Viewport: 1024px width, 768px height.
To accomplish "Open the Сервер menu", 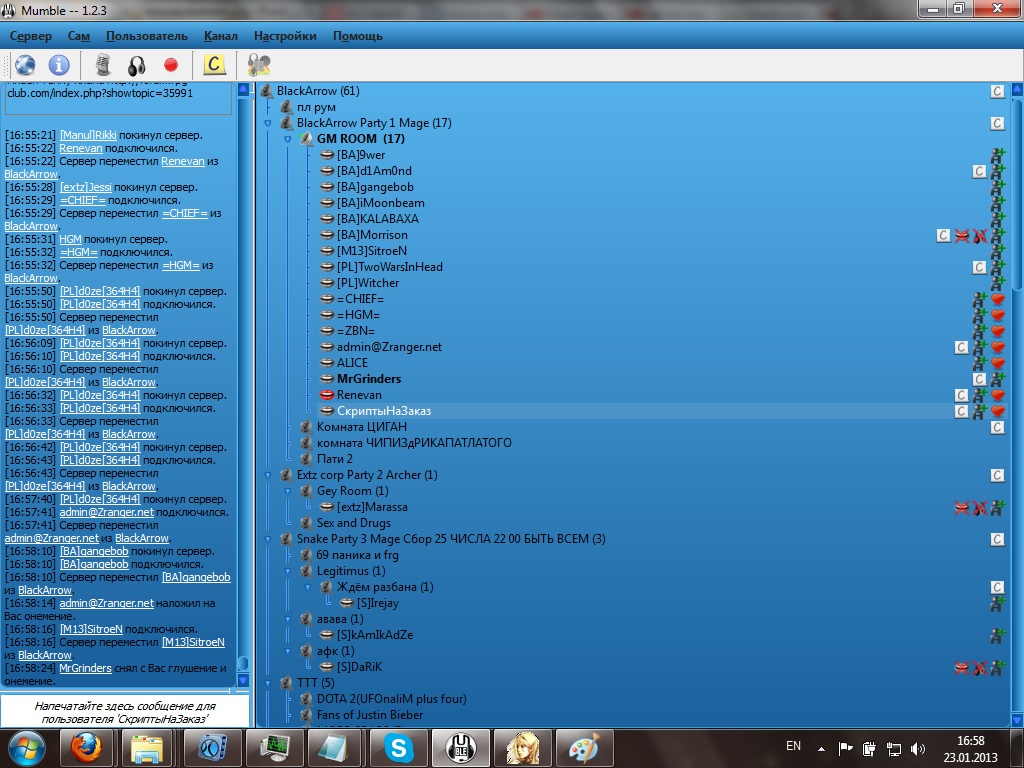I will [31, 36].
